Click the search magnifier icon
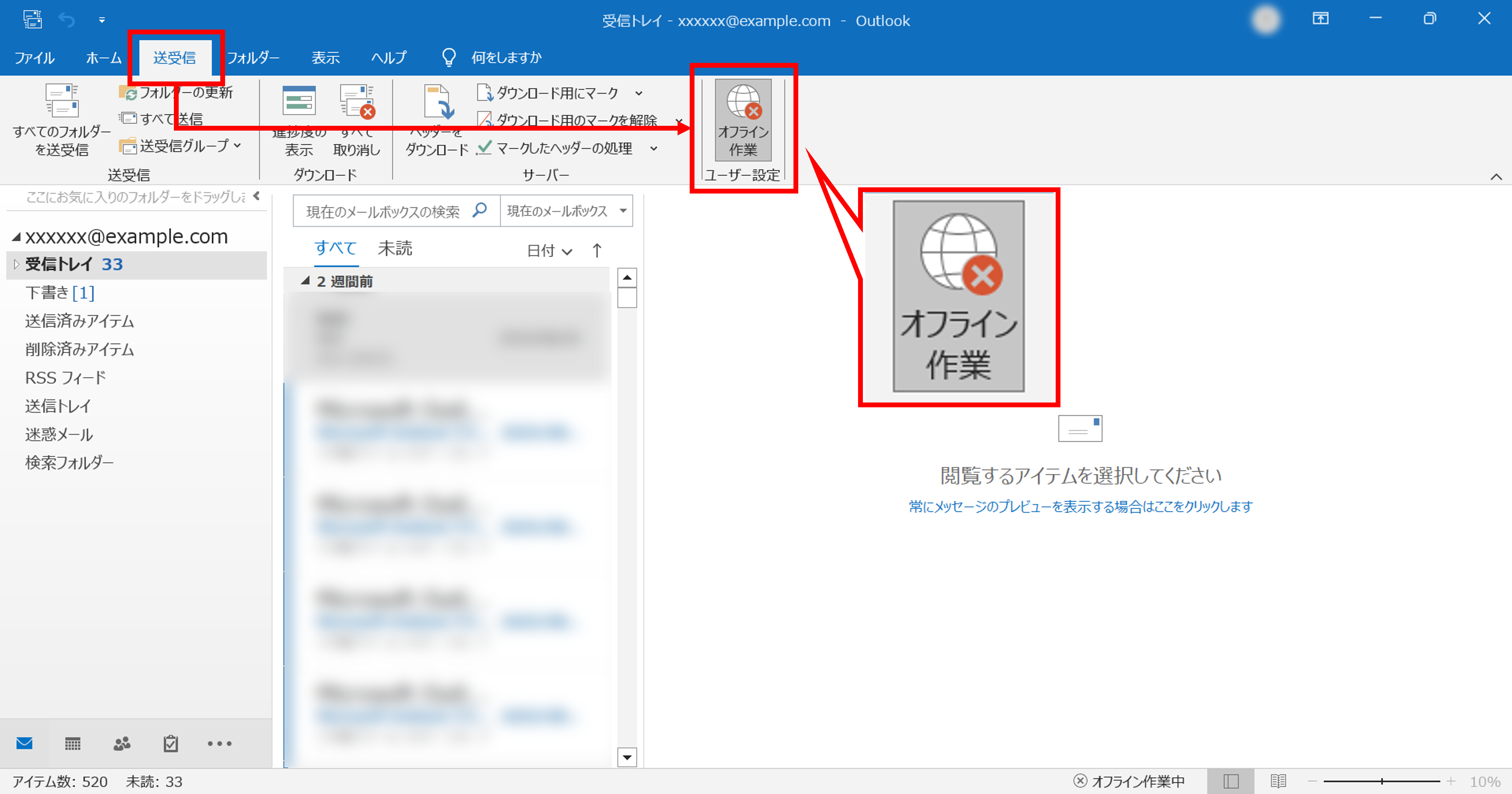The height and width of the screenshot is (794, 1512). pos(479,210)
